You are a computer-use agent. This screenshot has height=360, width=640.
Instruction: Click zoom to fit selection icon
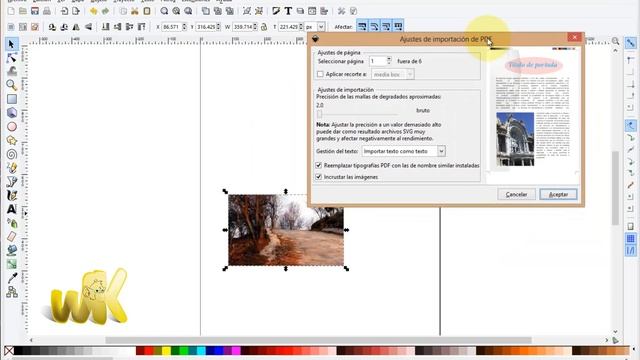[164, 11]
